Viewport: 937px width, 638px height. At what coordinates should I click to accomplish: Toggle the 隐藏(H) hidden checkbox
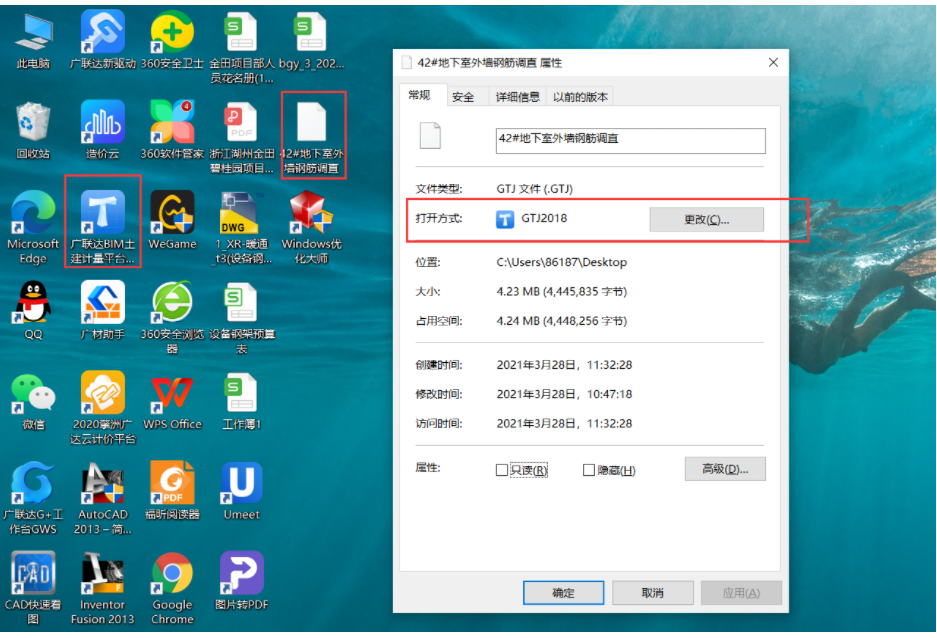tap(589, 471)
